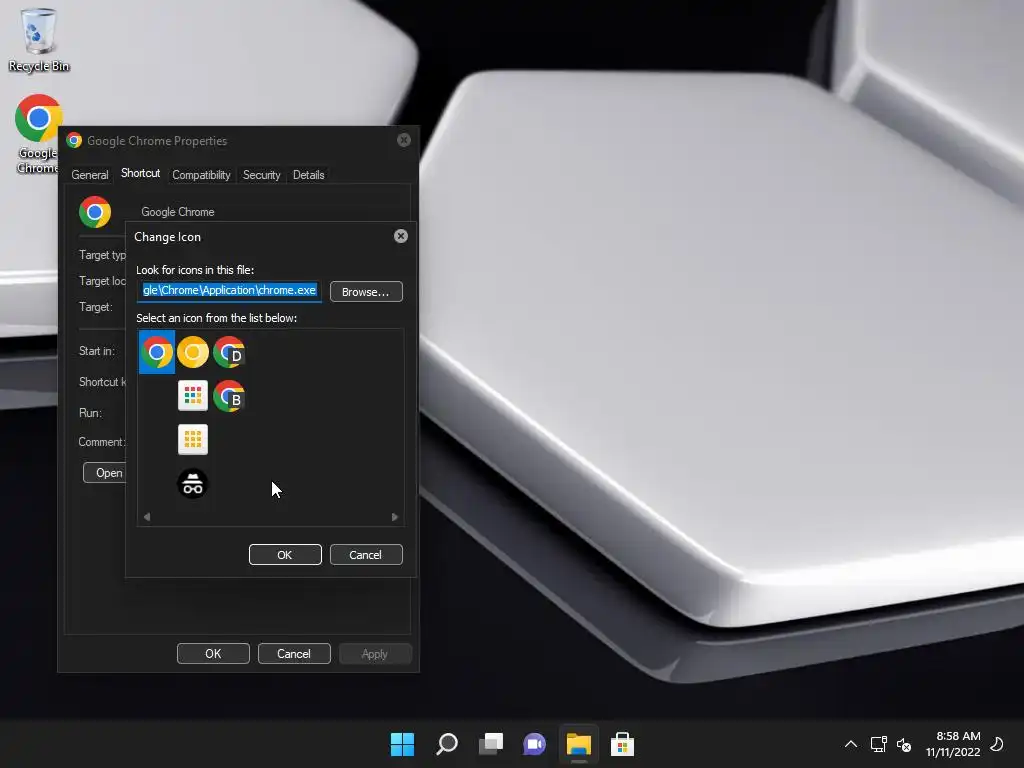The image size is (1024, 768).
Task: Click Browse button in Change Icon
Action: [x=366, y=291]
